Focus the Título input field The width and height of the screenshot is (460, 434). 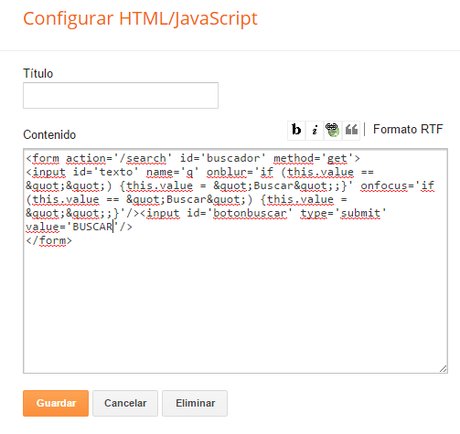pos(121,95)
